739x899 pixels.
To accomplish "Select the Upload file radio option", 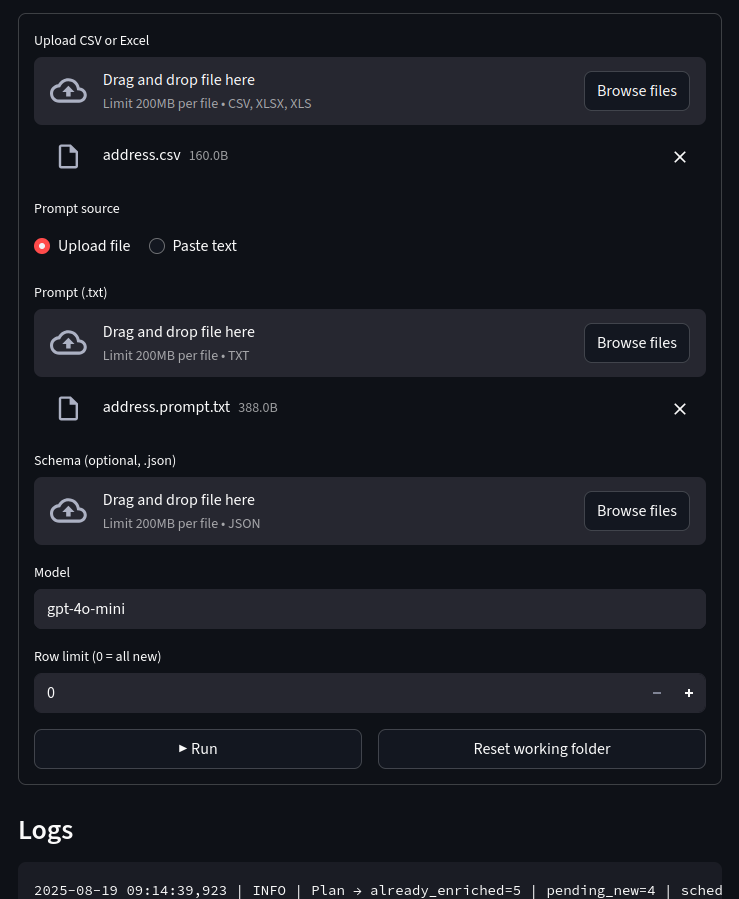I will click(x=42, y=246).
